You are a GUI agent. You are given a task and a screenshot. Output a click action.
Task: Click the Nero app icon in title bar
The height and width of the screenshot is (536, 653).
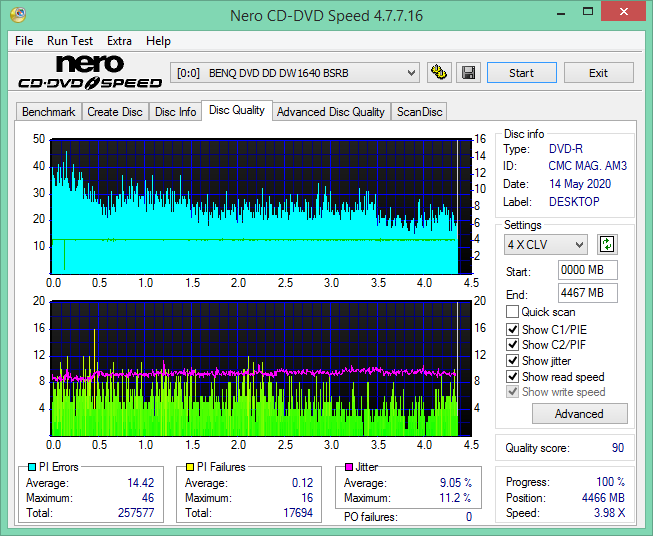(18, 15)
